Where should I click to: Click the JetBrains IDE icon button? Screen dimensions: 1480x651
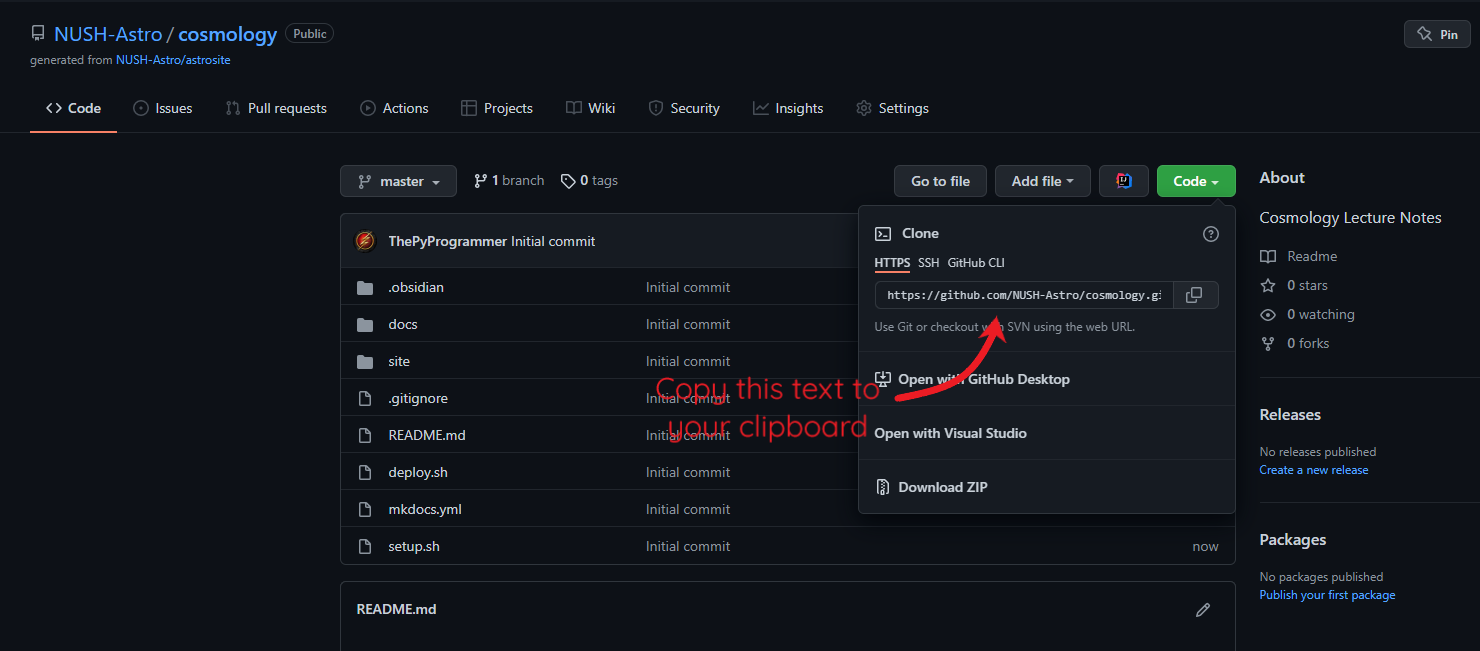click(x=1124, y=181)
